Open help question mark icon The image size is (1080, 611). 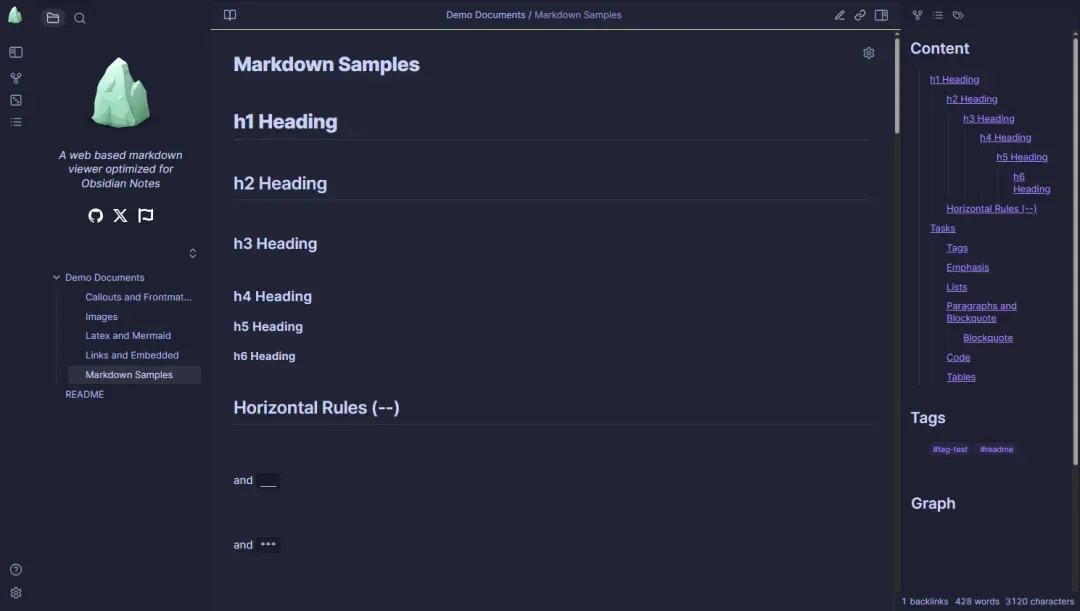click(x=16, y=570)
